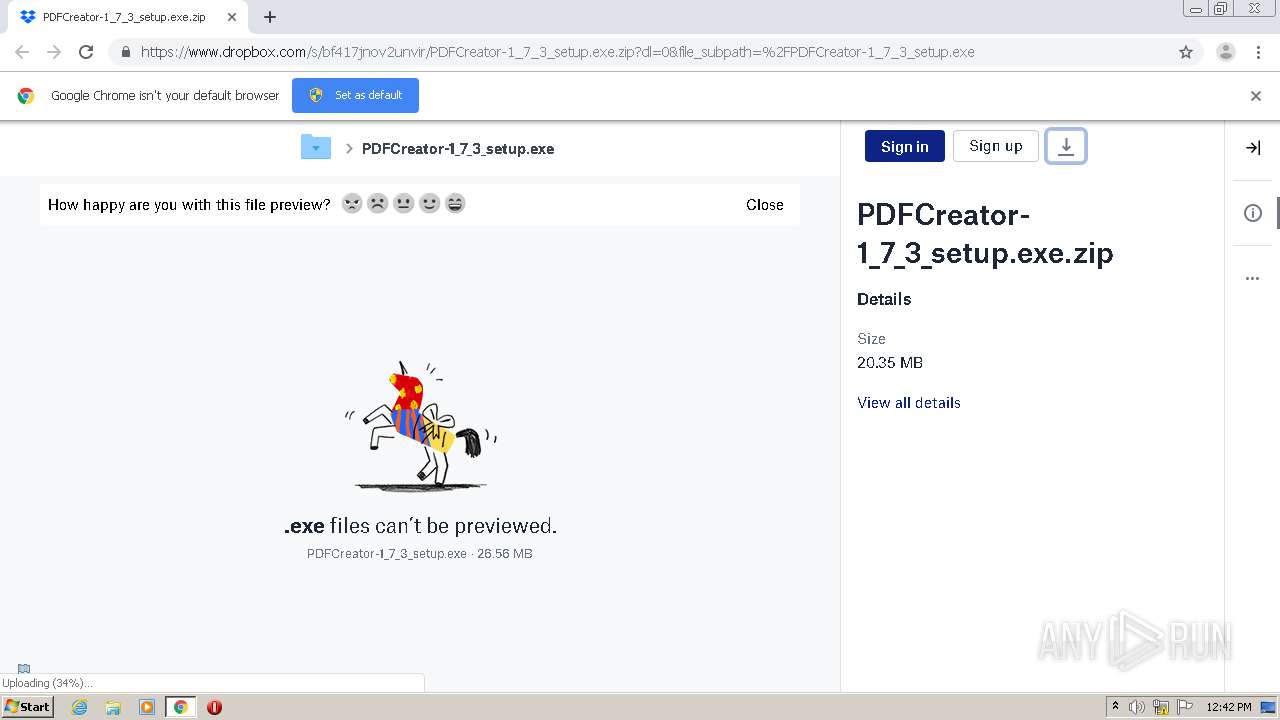Viewport: 1280px width, 720px height.
Task: Close the PDFCreator Dropbox tab
Action: click(232, 17)
